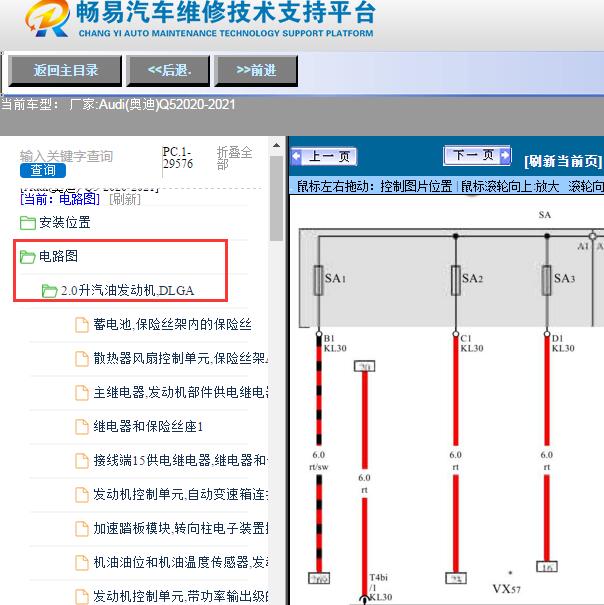
Task: Click the 6.0 rt/sw wire label
Action: (x=318, y=461)
